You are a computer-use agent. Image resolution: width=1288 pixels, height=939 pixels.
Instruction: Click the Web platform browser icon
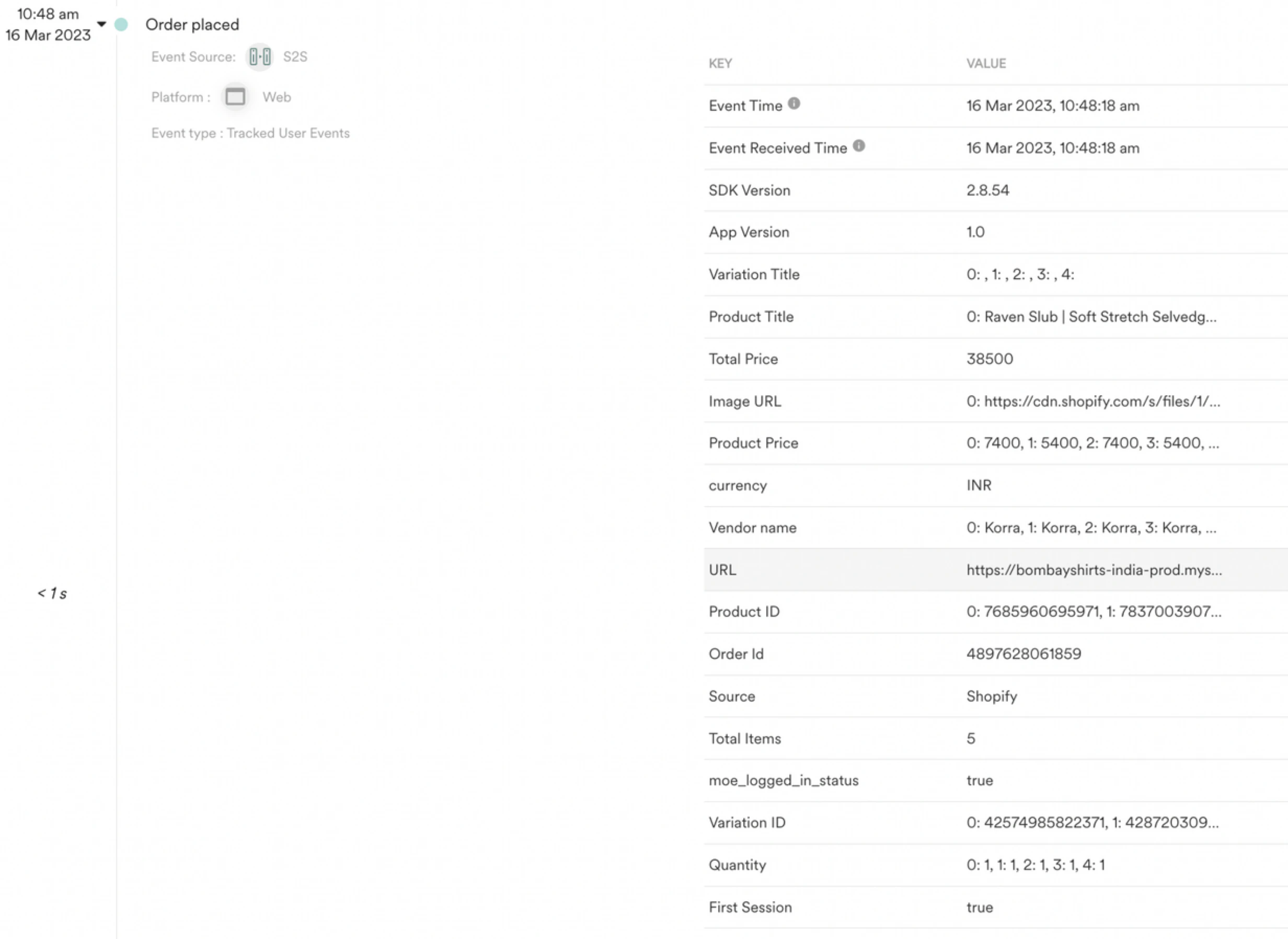coord(235,97)
